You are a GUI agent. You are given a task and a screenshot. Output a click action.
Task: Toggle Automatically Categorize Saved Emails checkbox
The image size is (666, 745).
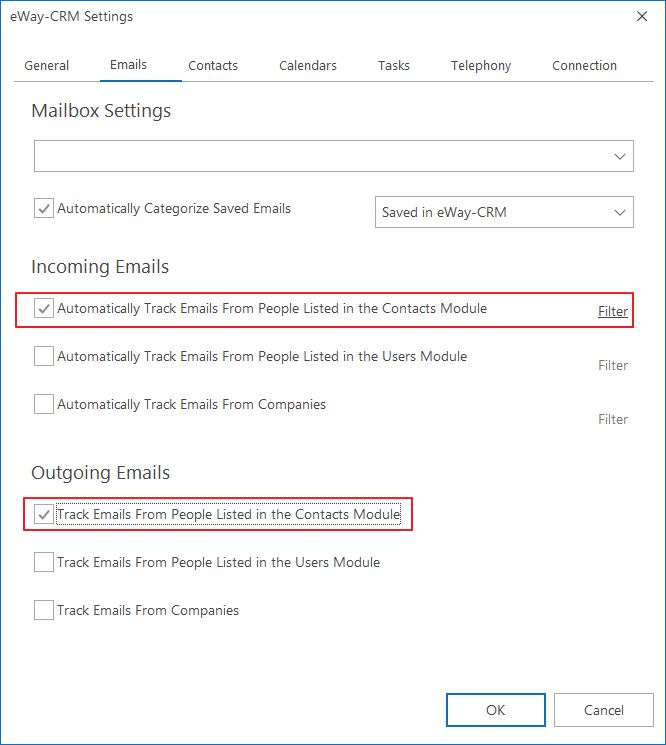coord(44,209)
